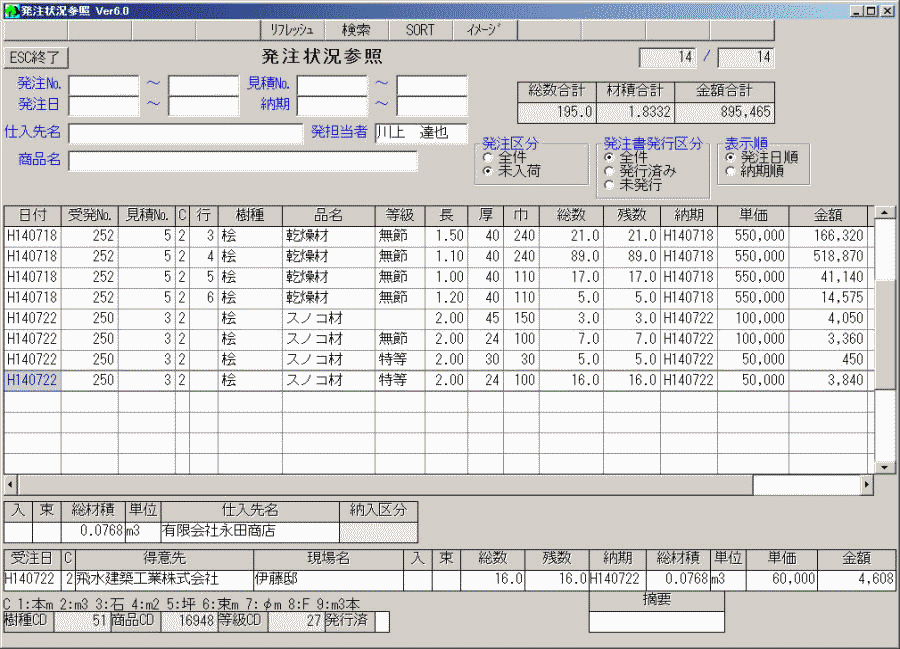Viewport: 900px width, 649px height.
Task: Click the app icon in title bar
Action: click(x=11, y=11)
